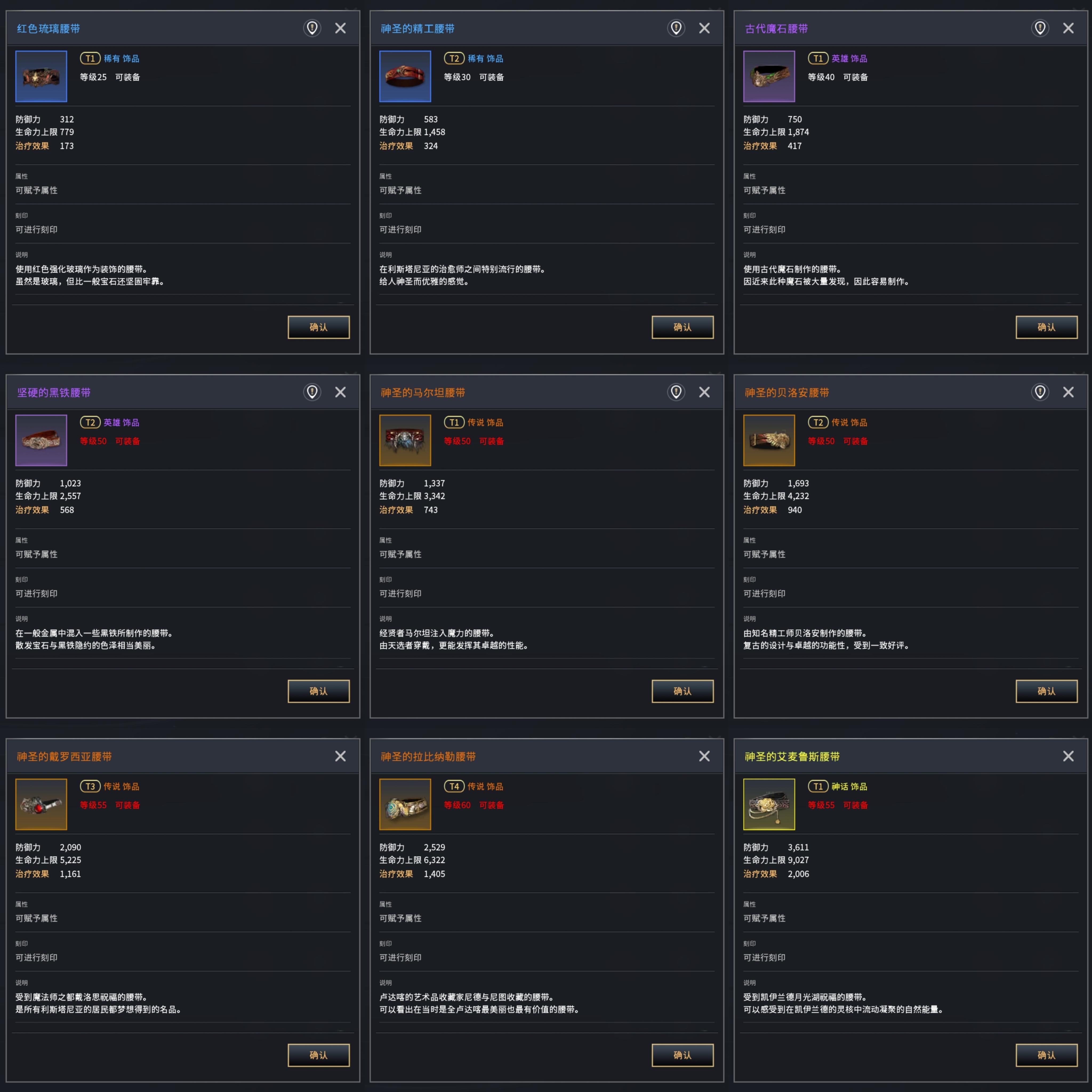Screen dimensions: 1092x1092
Task: Click 确认 in 神圣的贝洛安腰带 window
Action: click(1047, 691)
